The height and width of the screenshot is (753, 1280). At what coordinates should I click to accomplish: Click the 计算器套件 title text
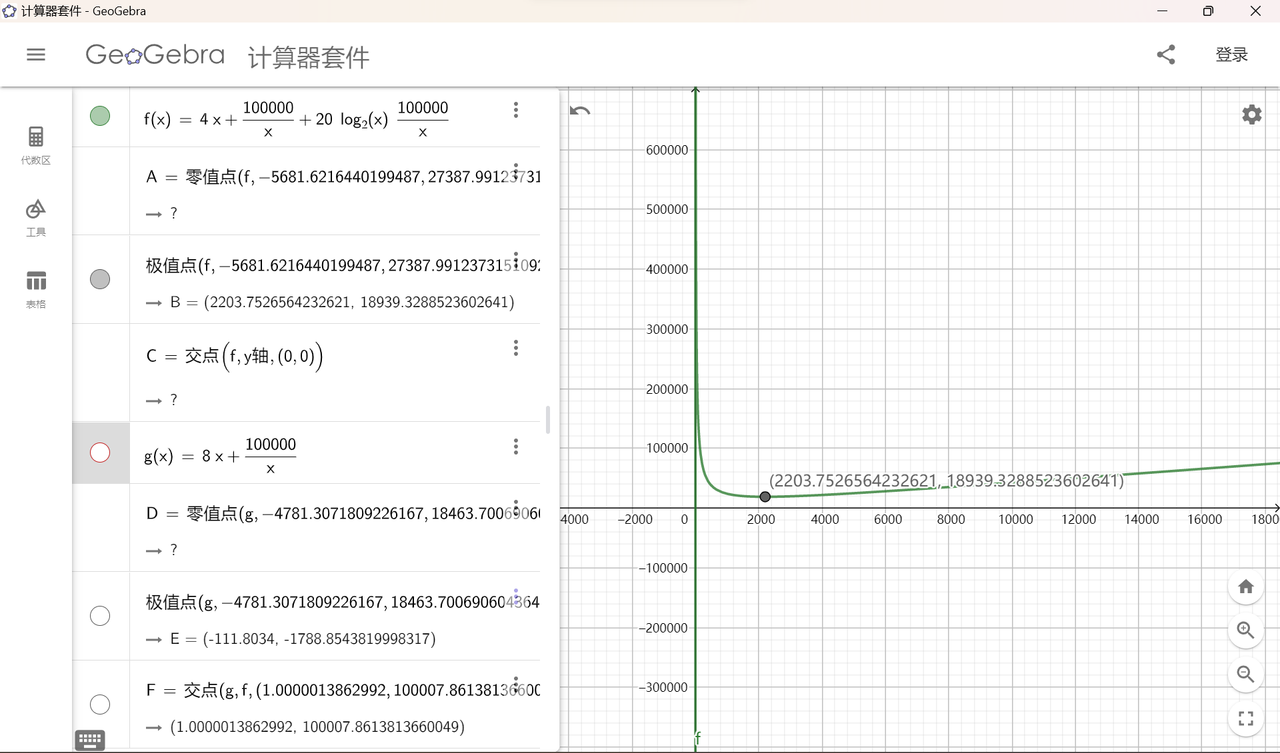[x=309, y=57]
